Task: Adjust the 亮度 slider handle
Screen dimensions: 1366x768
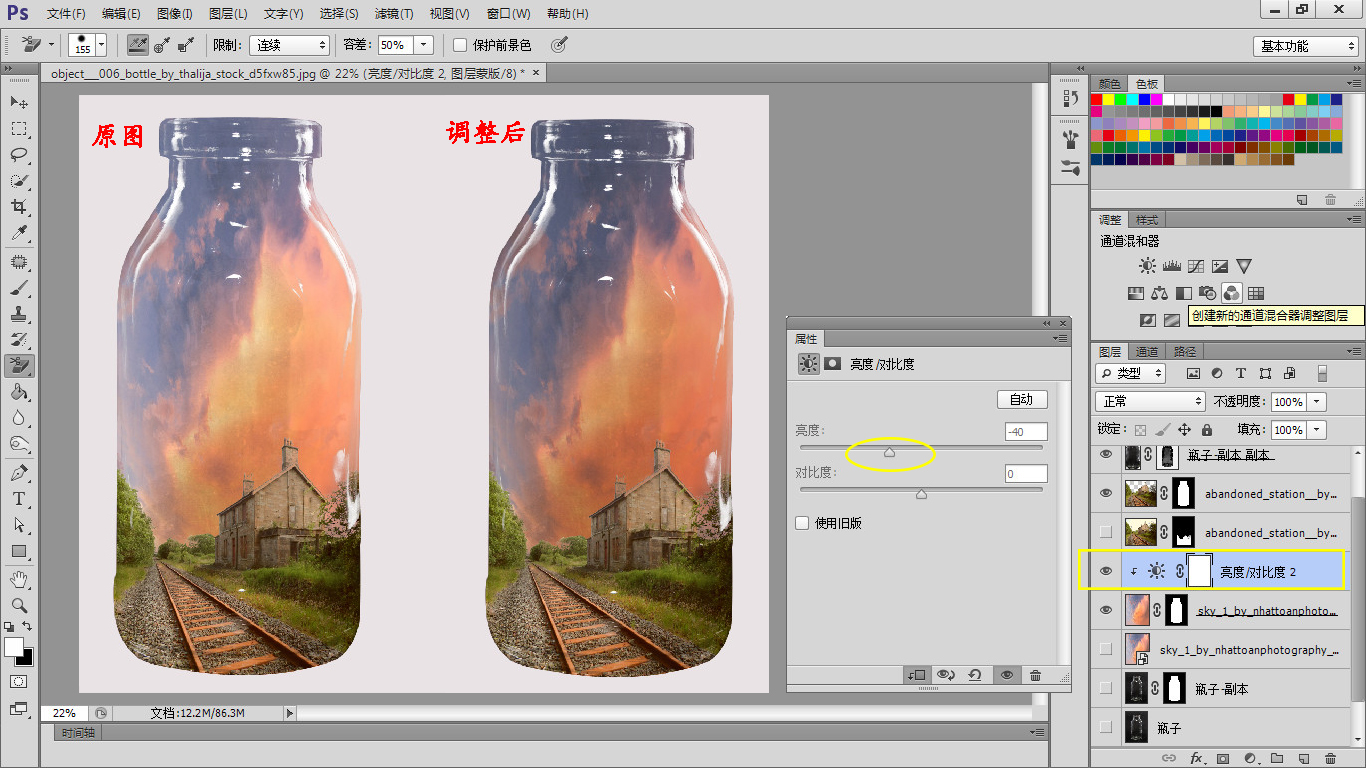Action: [889, 453]
